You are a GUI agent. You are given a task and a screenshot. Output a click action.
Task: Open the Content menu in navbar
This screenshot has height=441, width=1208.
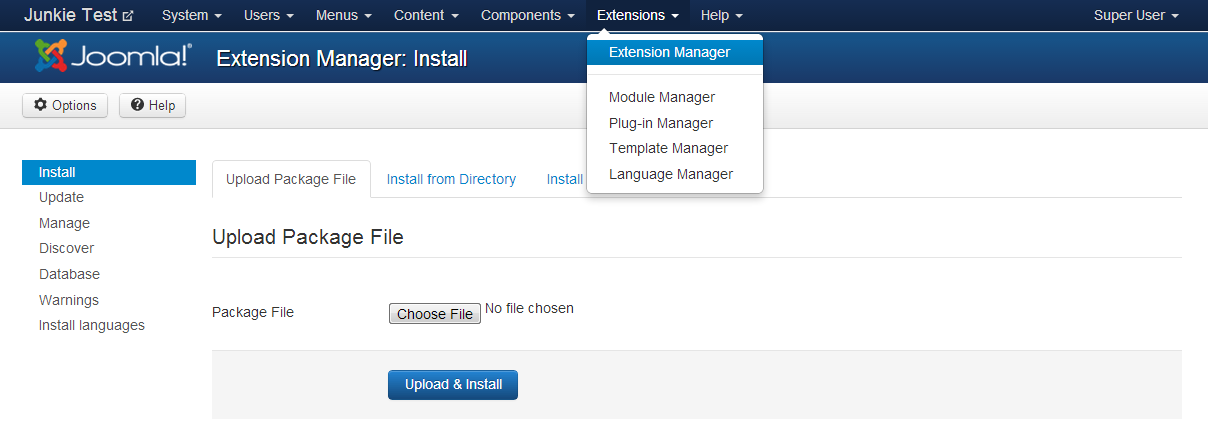click(x=426, y=16)
